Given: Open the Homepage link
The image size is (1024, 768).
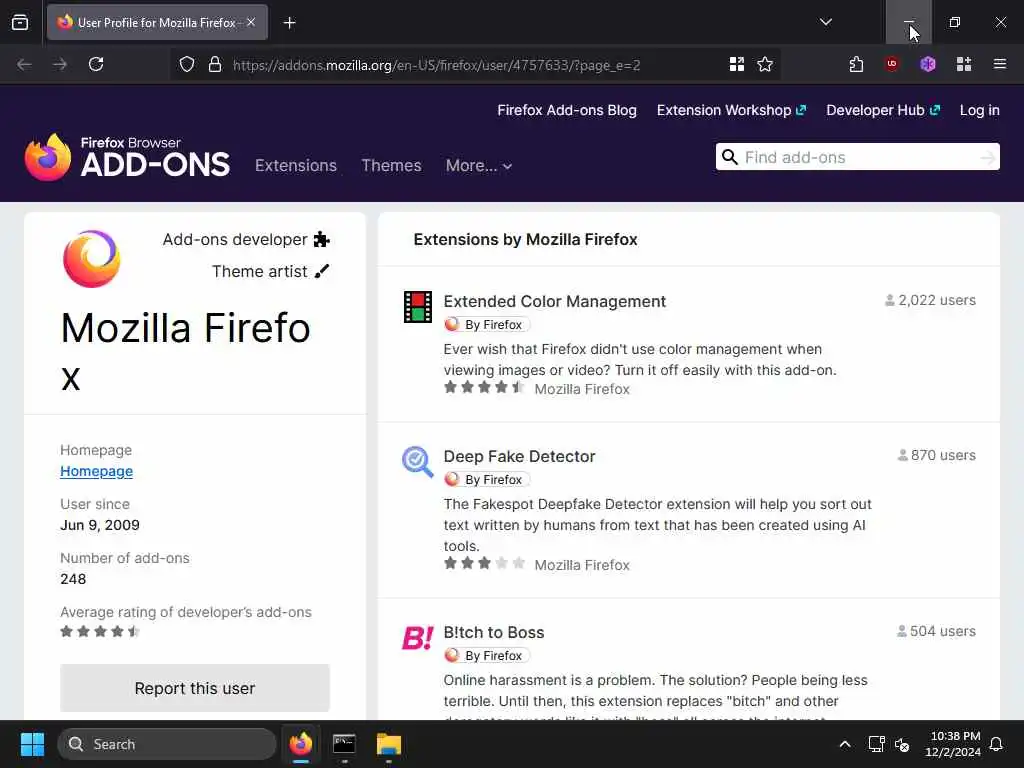Looking at the screenshot, I should [x=97, y=471].
